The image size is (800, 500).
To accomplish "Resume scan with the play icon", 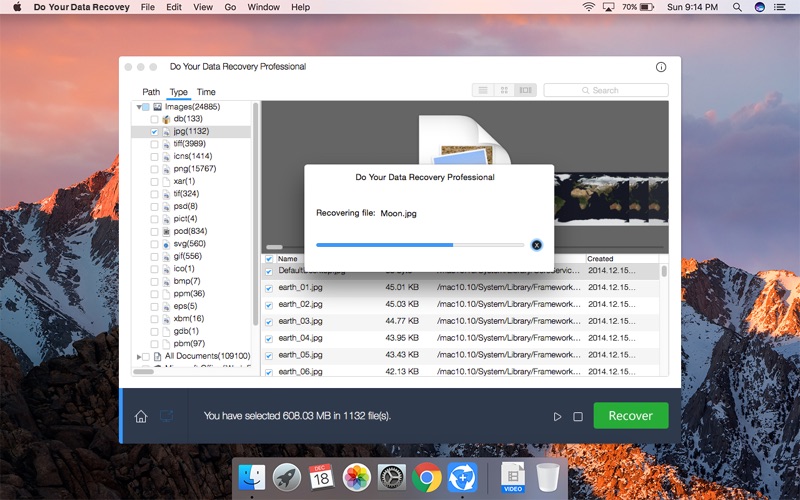I will click(557, 417).
